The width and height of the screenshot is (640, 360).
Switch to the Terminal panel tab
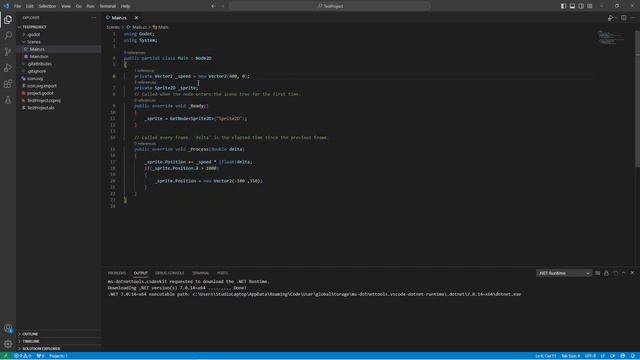tap(200, 273)
